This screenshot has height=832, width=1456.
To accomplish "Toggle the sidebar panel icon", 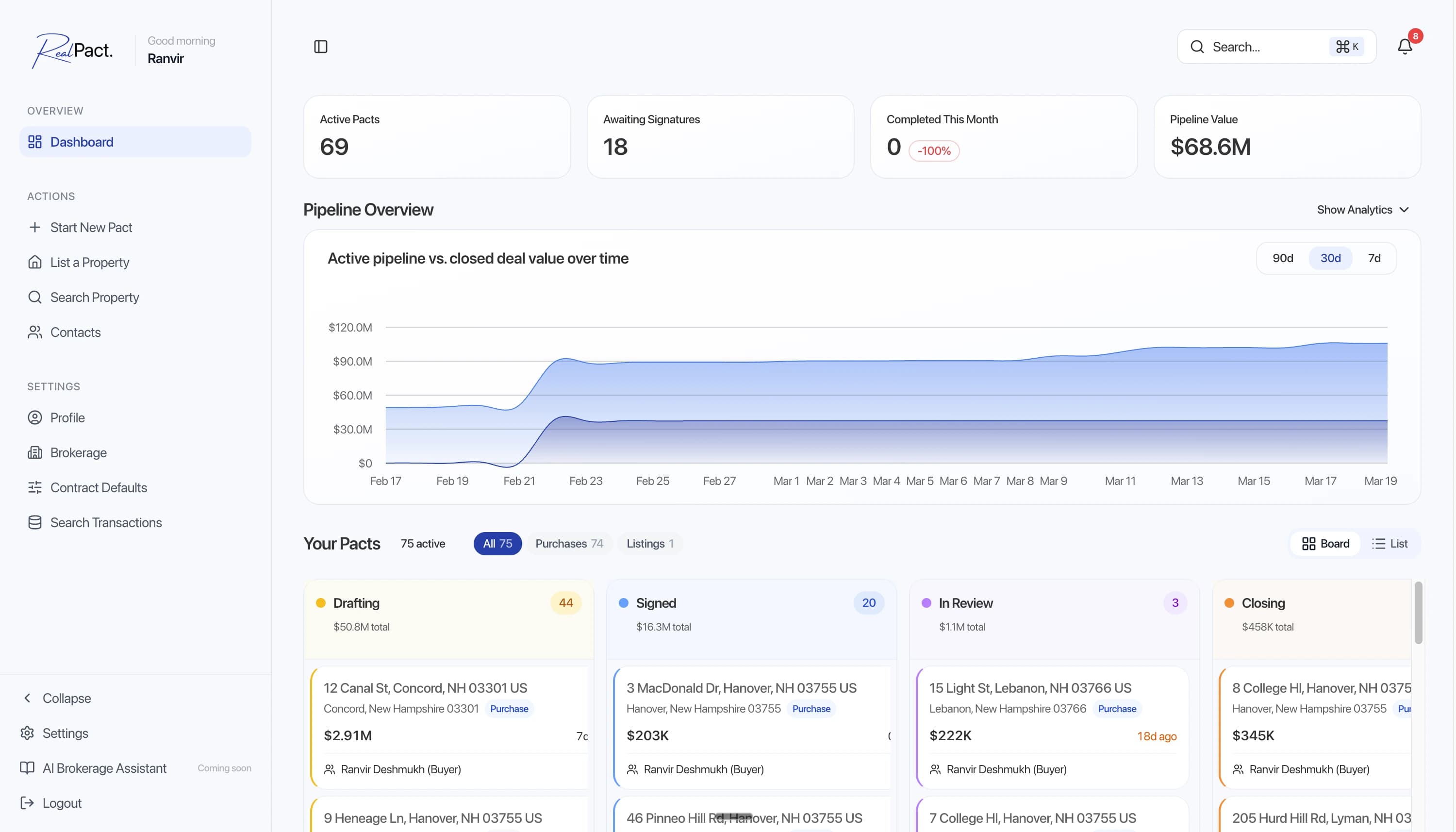I will pyautogui.click(x=321, y=46).
